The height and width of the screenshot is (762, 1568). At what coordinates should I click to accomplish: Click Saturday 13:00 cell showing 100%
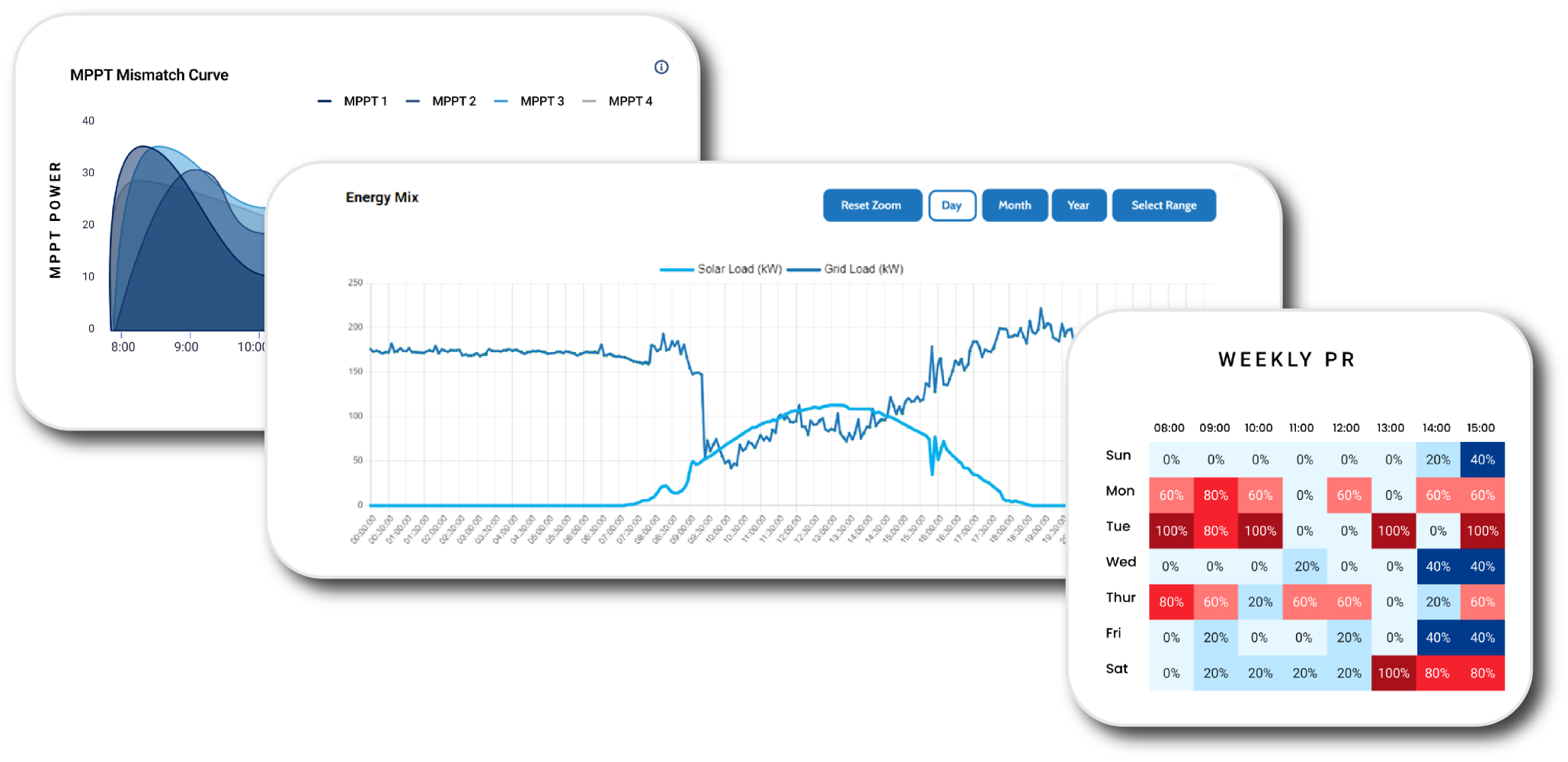[1393, 673]
